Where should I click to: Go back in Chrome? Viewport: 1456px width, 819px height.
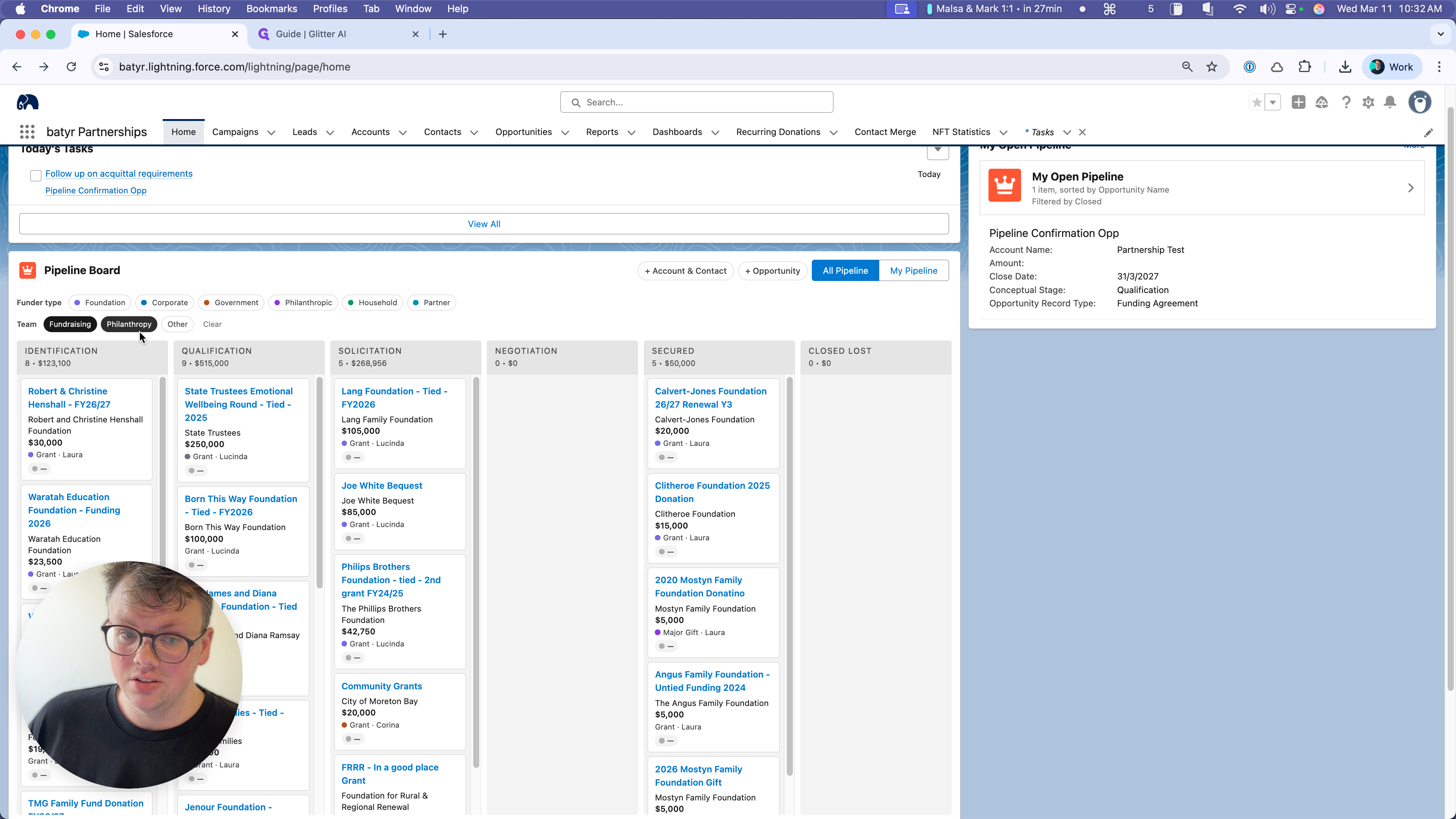coord(17,67)
